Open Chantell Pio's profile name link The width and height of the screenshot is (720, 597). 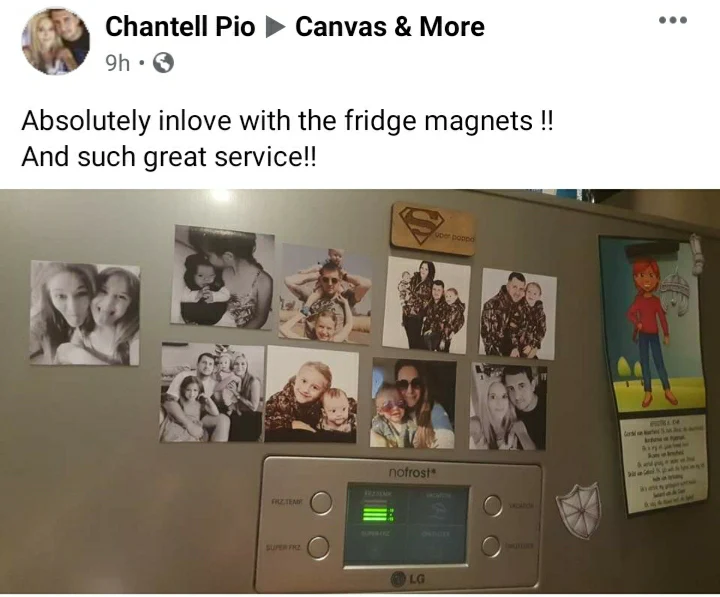(x=180, y=27)
